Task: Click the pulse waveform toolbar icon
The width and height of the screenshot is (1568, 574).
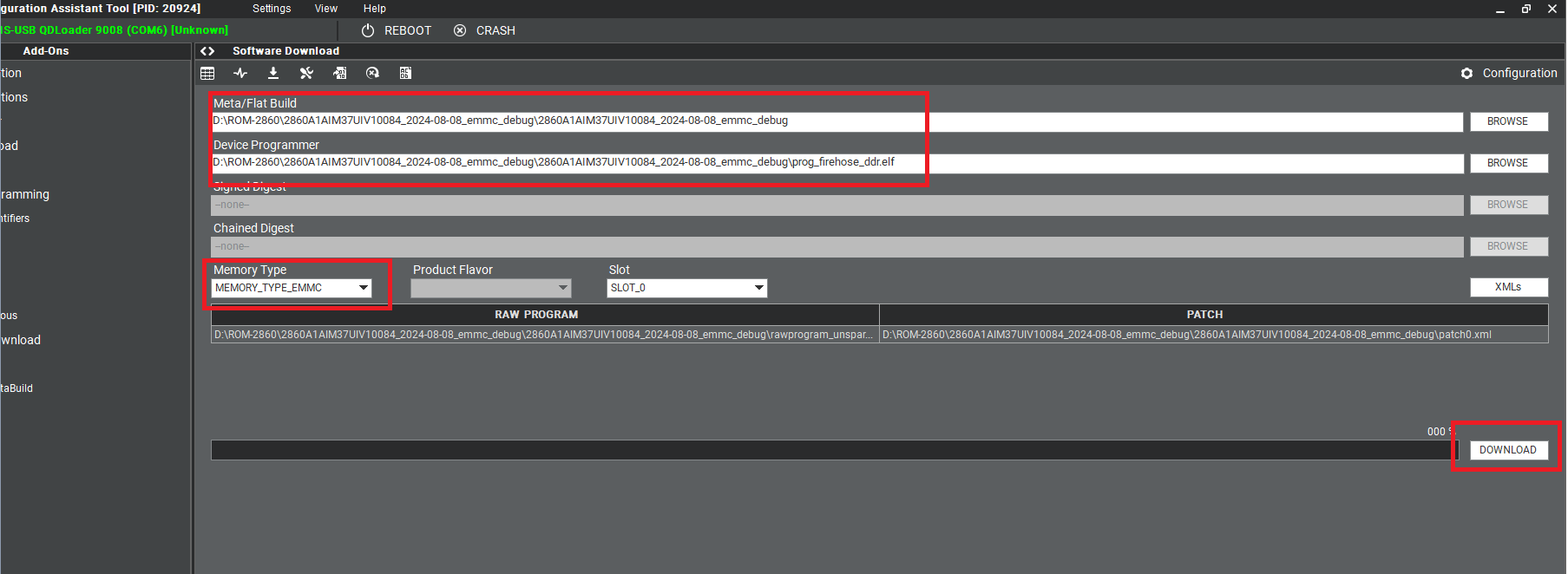Action: [240, 73]
